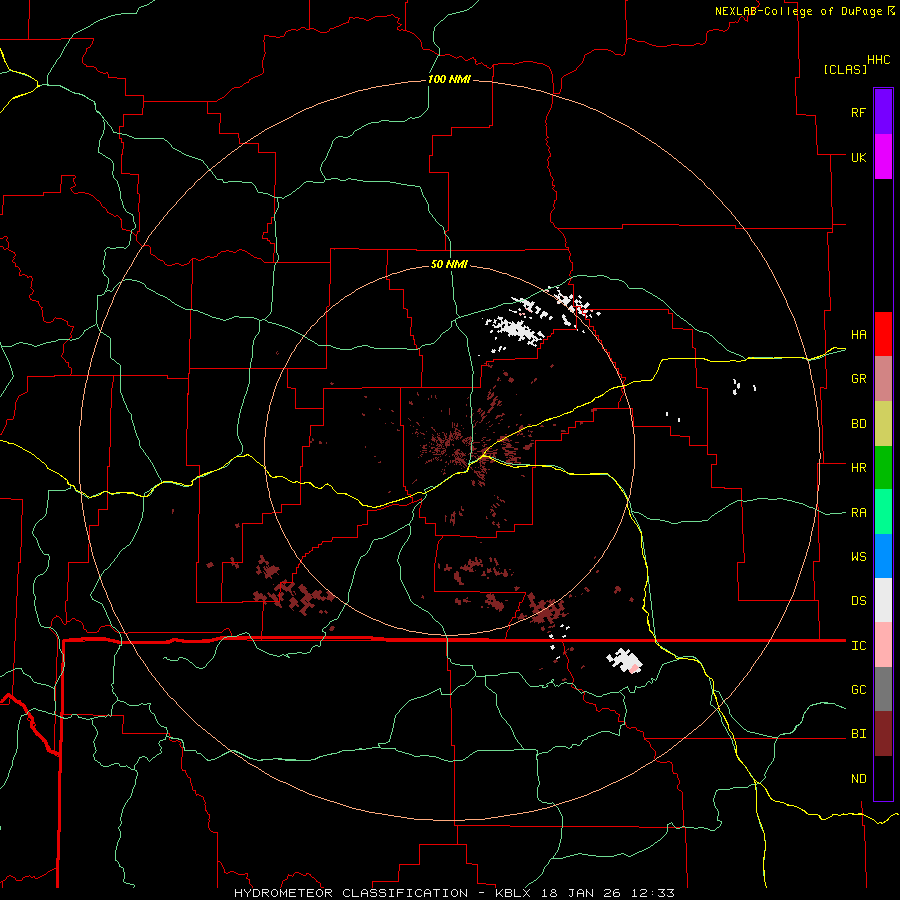Viewport: 900px width, 900px height.
Task: Select the dusty pink GR legend swatch
Action: [883, 378]
